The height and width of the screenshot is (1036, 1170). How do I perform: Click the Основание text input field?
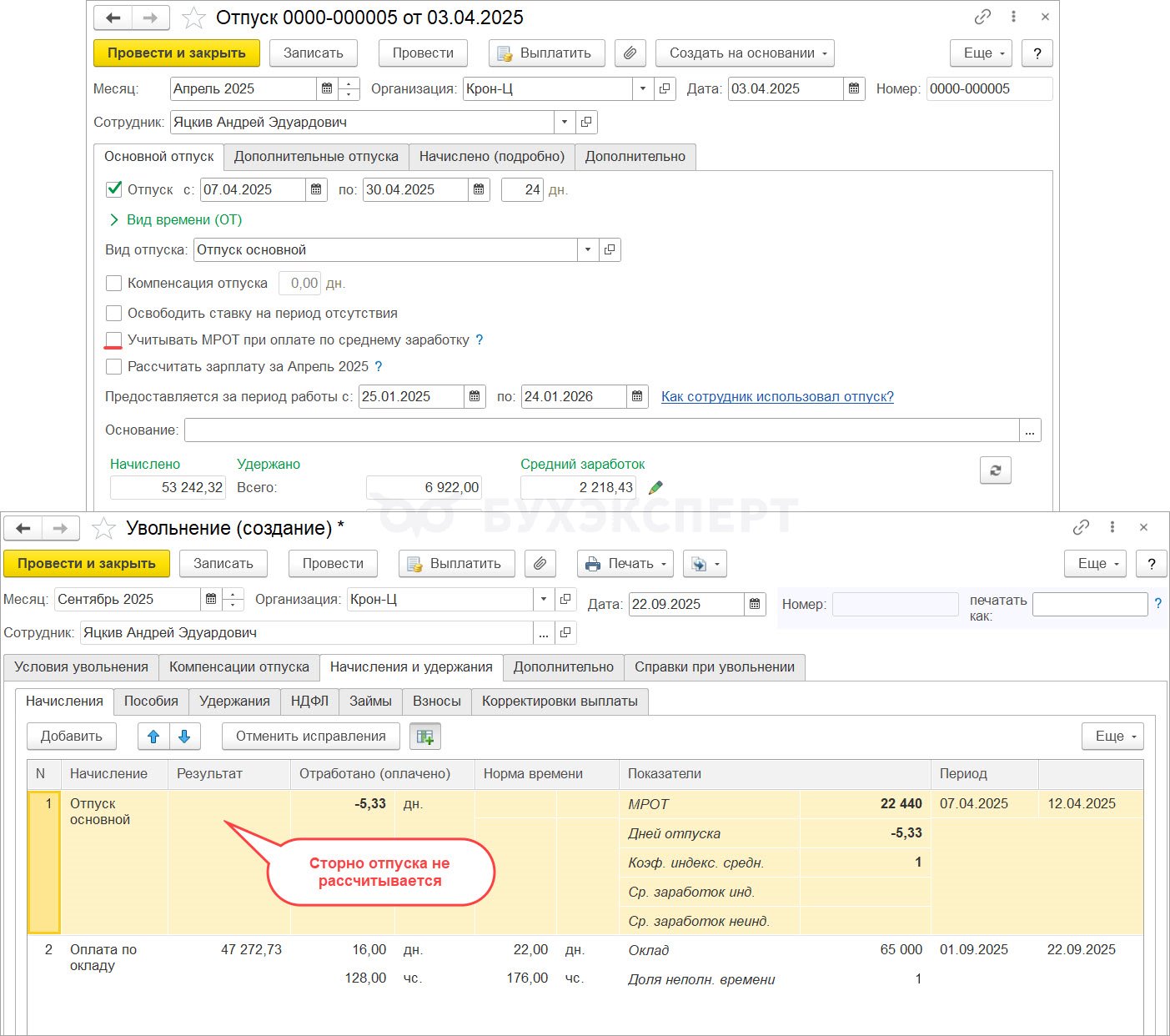pos(600,430)
